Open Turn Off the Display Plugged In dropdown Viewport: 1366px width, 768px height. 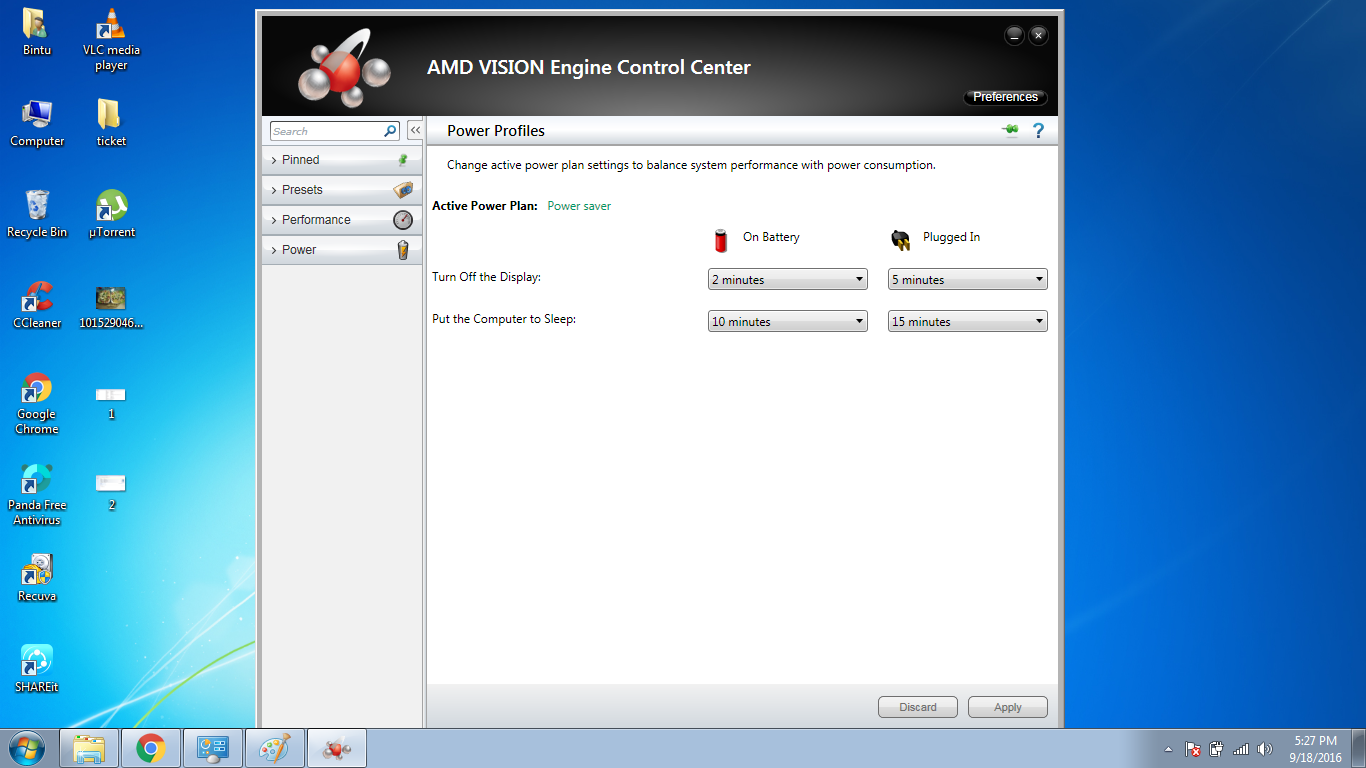(968, 280)
